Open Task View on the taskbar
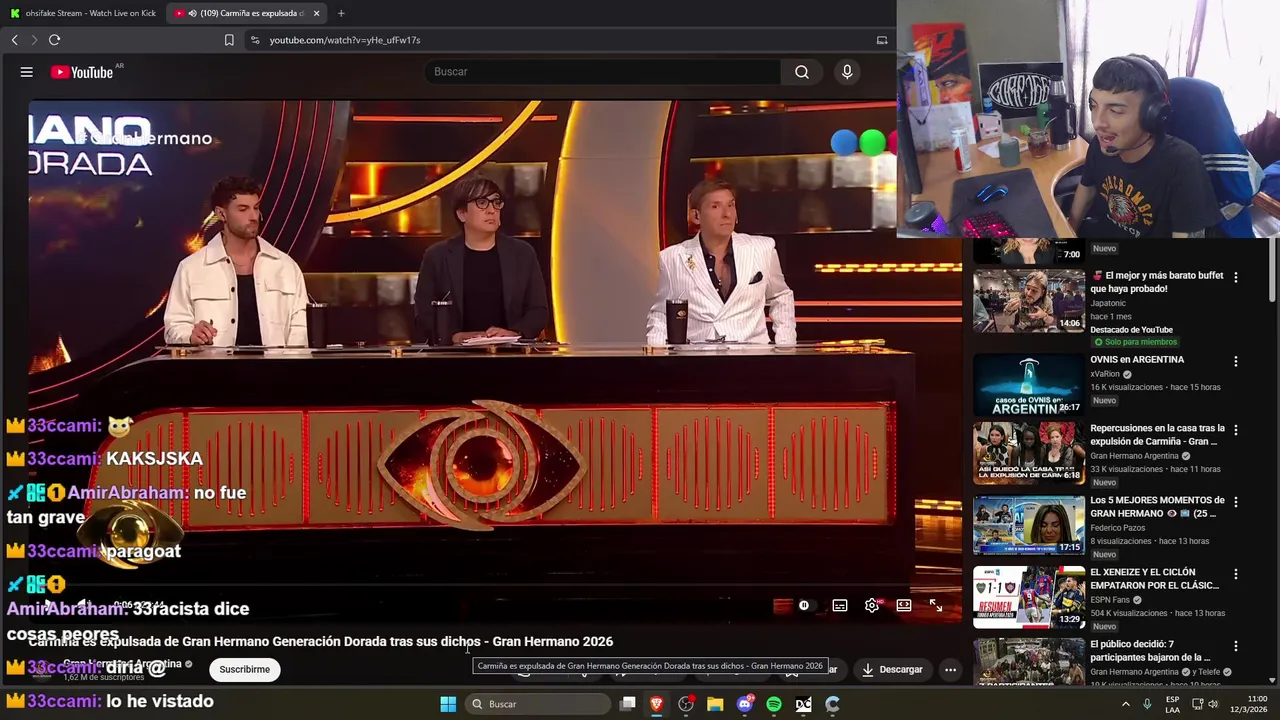 628,704
